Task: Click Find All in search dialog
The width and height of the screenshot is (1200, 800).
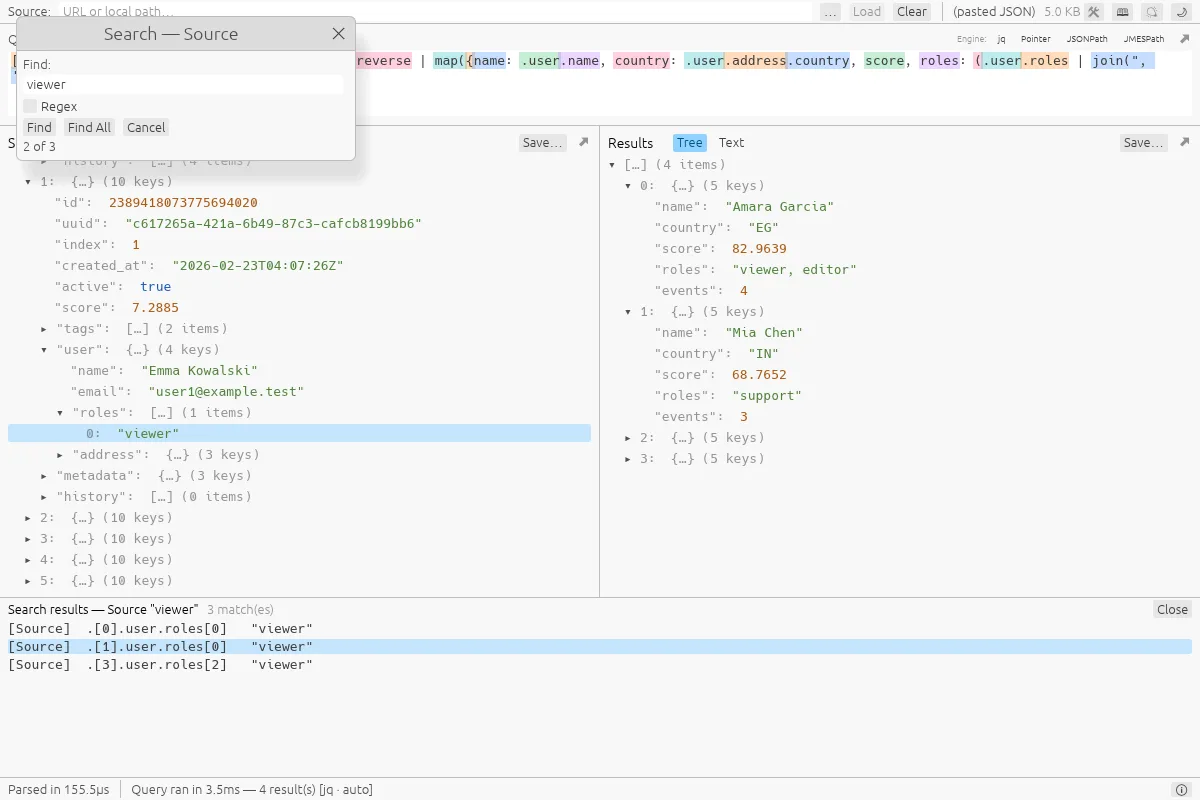Action: [x=90, y=127]
